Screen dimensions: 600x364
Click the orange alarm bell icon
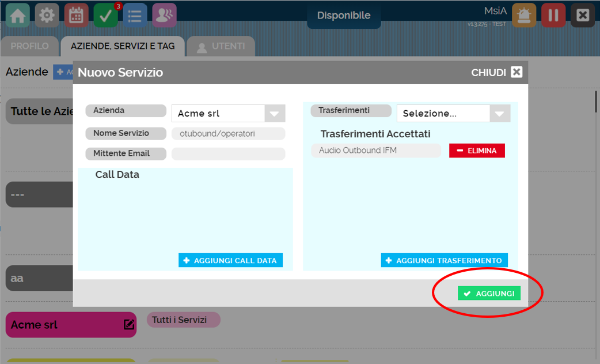(524, 15)
